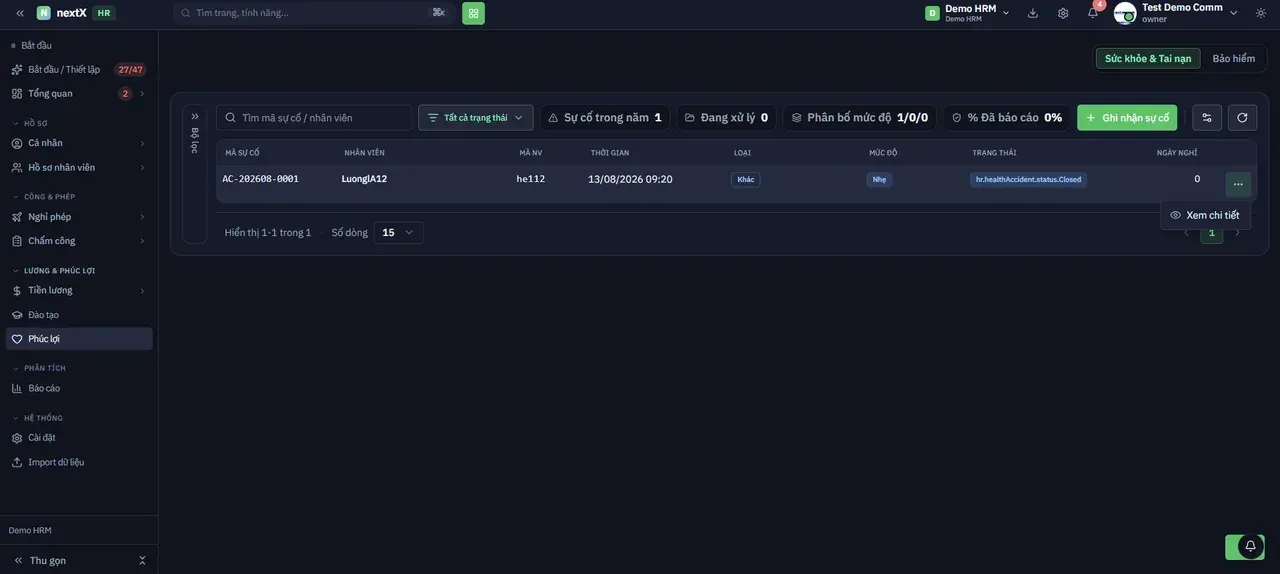Click the nextX logo icon
1280x574 pixels.
coord(44,13)
